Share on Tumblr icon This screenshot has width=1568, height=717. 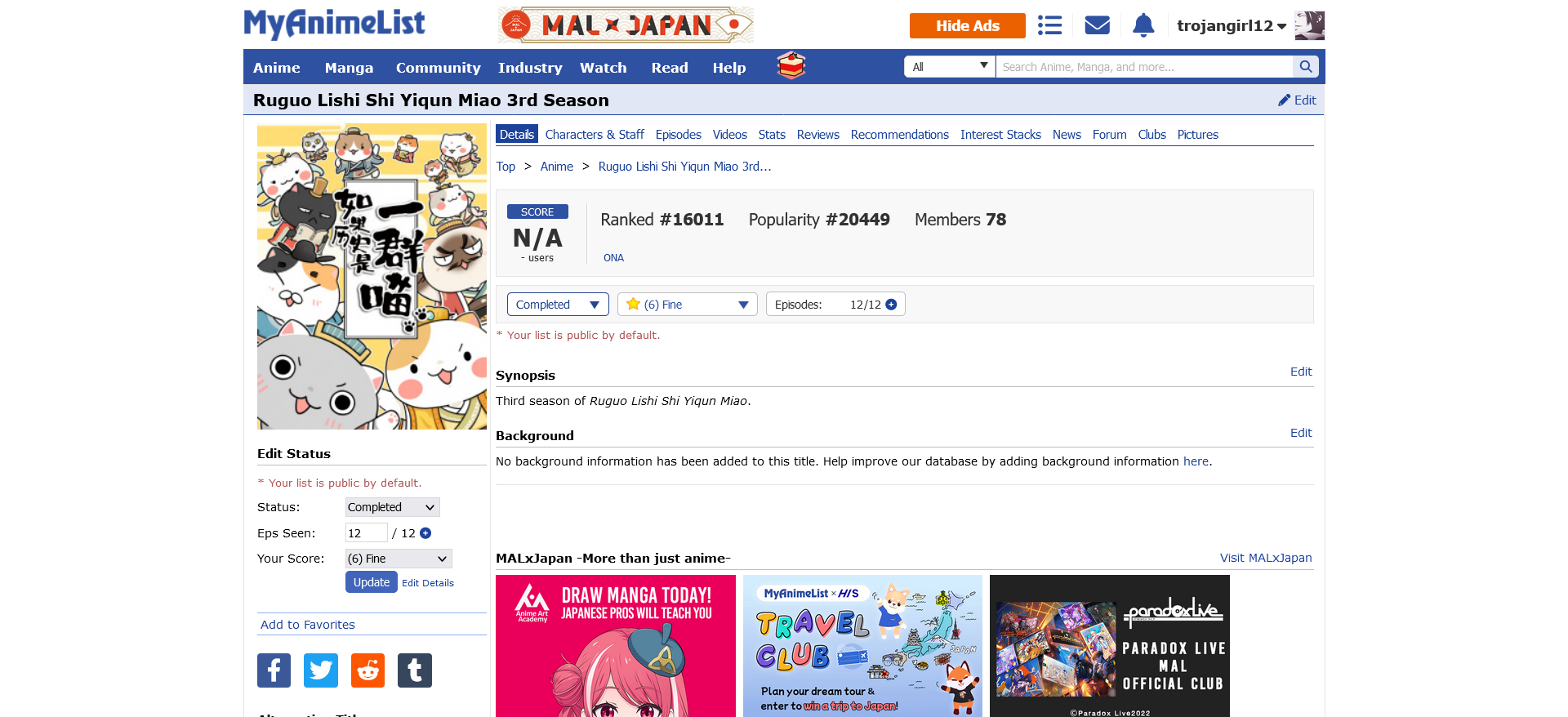(x=415, y=670)
